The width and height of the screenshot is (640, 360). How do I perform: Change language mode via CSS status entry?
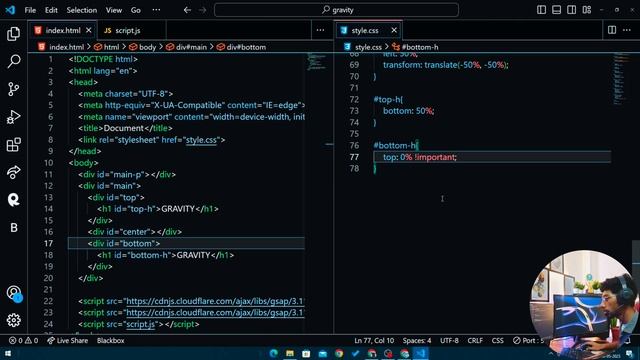(x=498, y=340)
